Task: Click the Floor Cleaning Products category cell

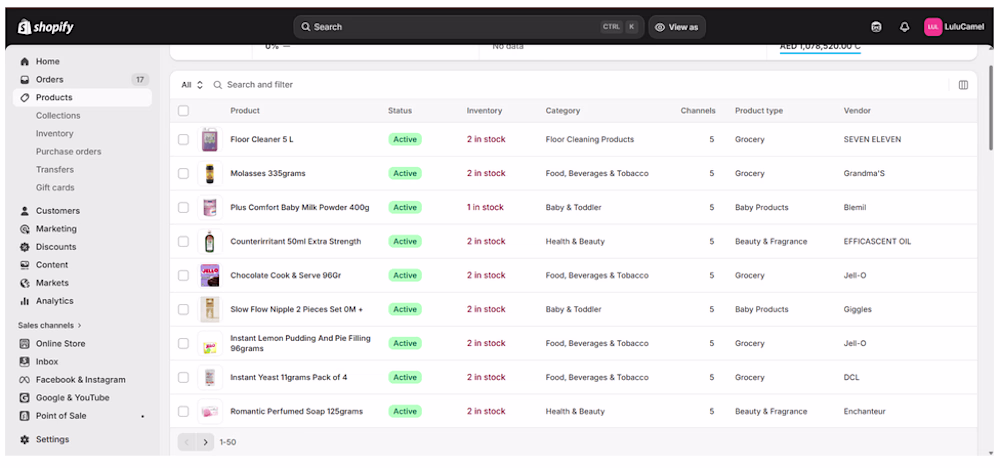Action: pos(590,140)
